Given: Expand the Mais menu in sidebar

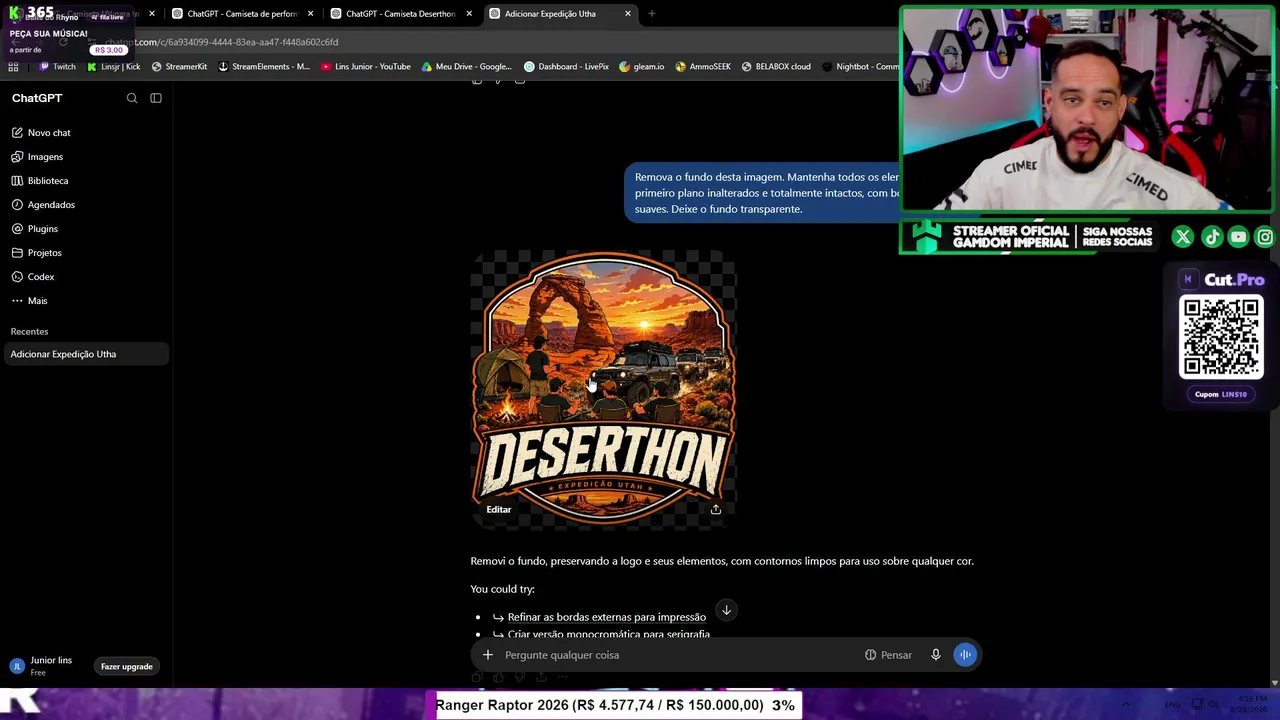Looking at the screenshot, I should 37,301.
